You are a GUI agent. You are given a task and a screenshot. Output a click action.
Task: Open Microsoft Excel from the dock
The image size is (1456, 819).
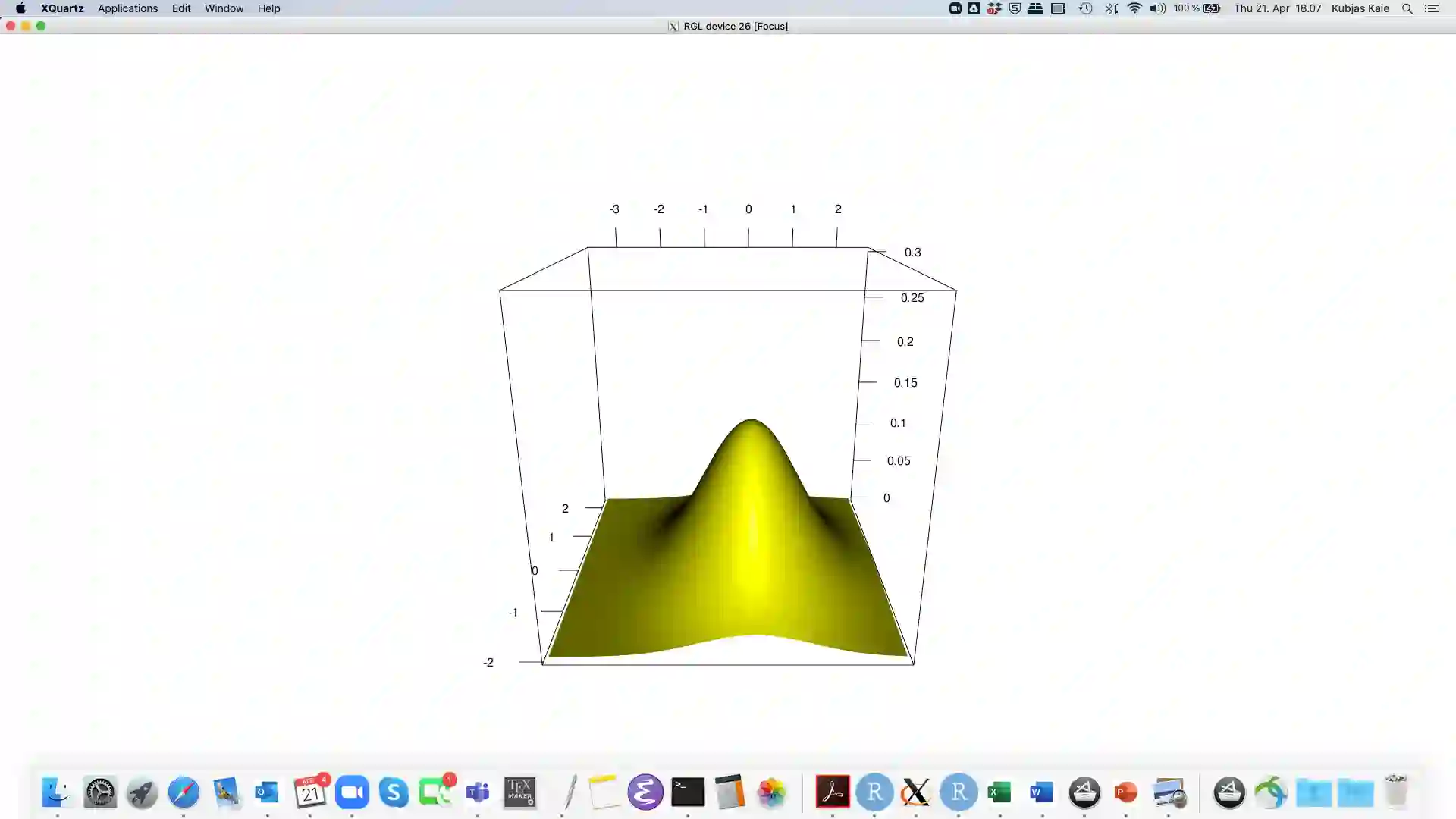[x=999, y=792]
